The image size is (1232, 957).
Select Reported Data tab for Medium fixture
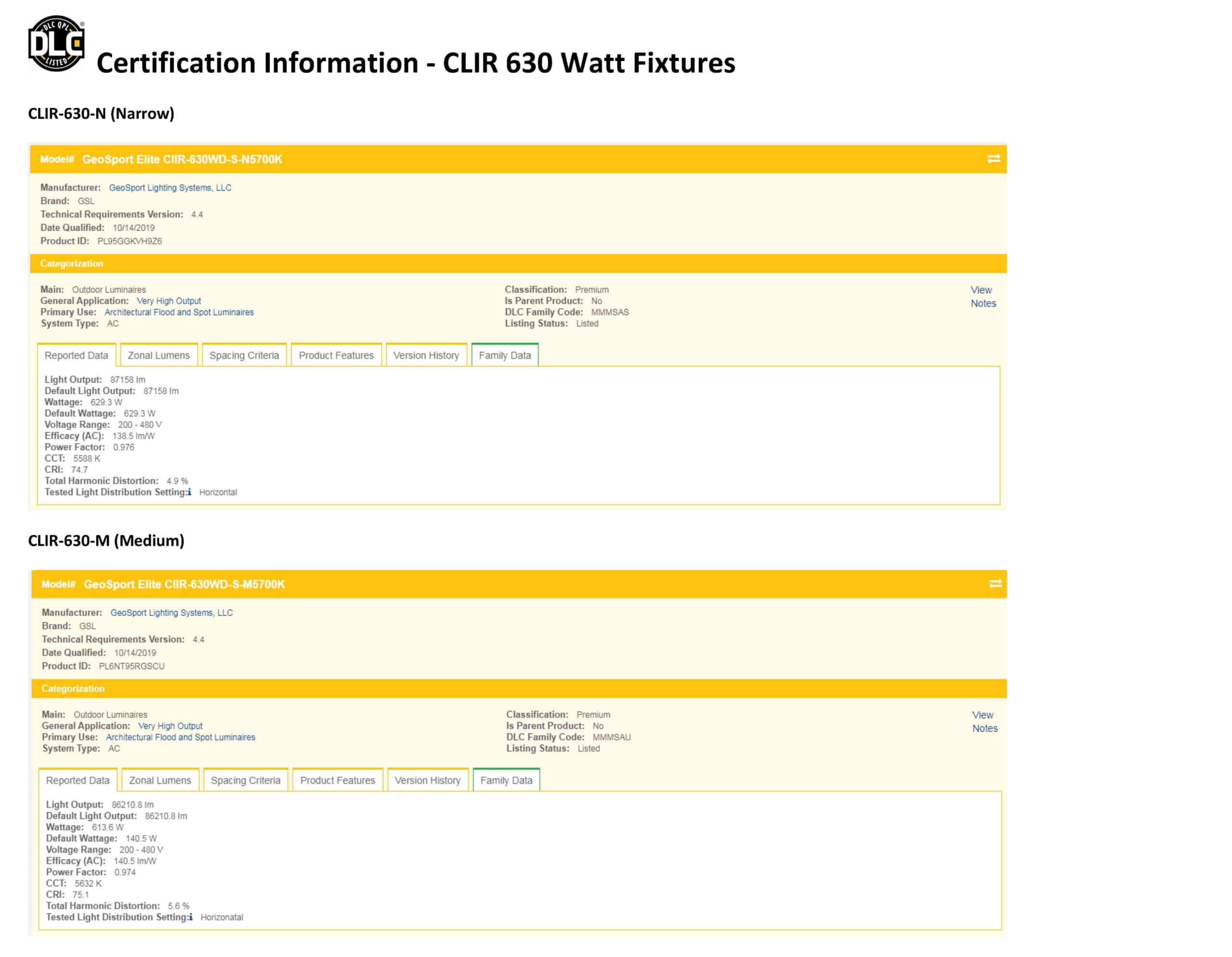pyautogui.click(x=78, y=780)
